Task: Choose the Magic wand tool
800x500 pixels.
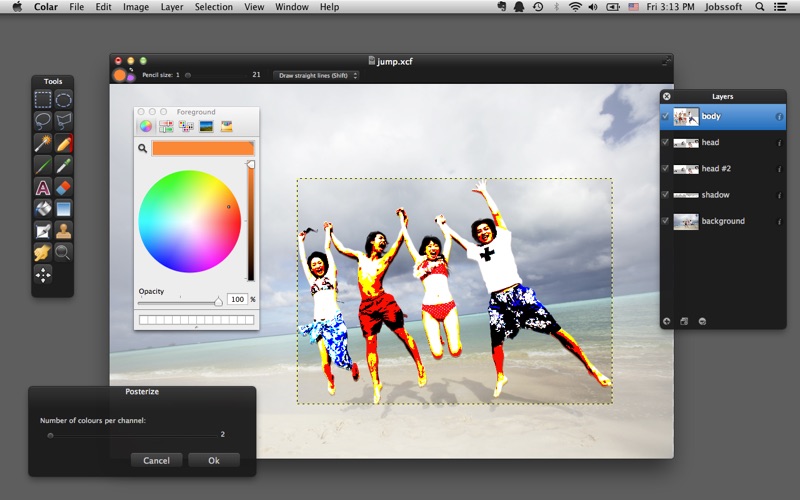Action: pos(43,144)
